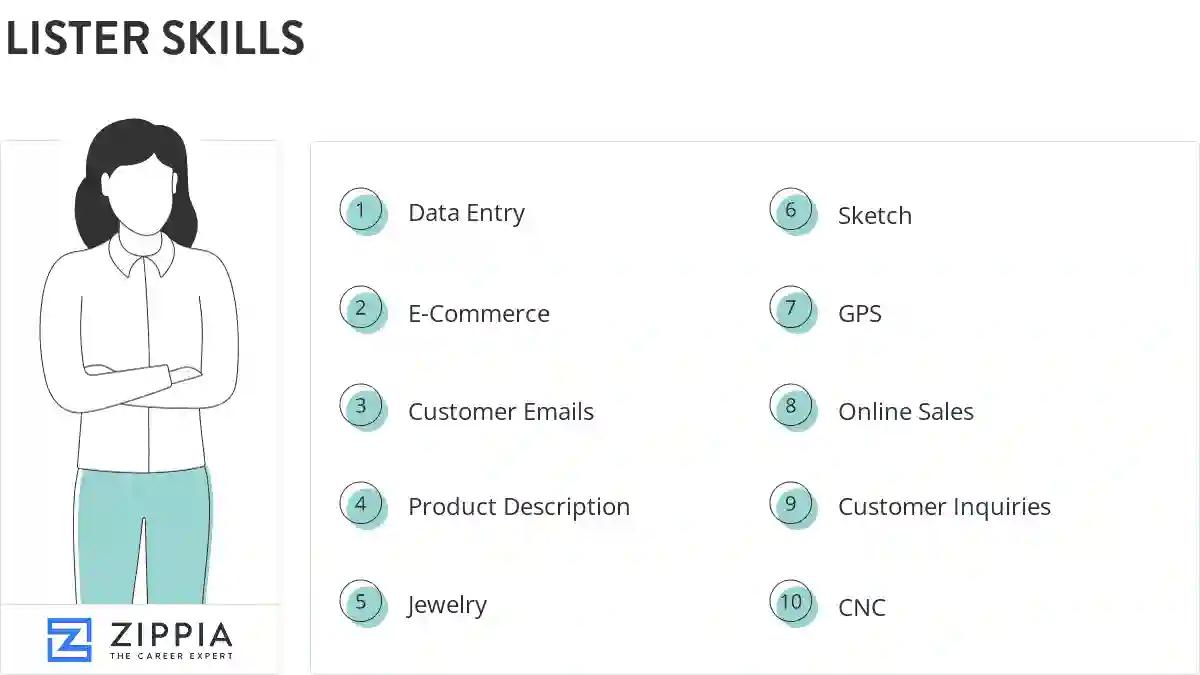Click the number 9 circle badge
This screenshot has height=675, width=1200.
click(x=791, y=505)
